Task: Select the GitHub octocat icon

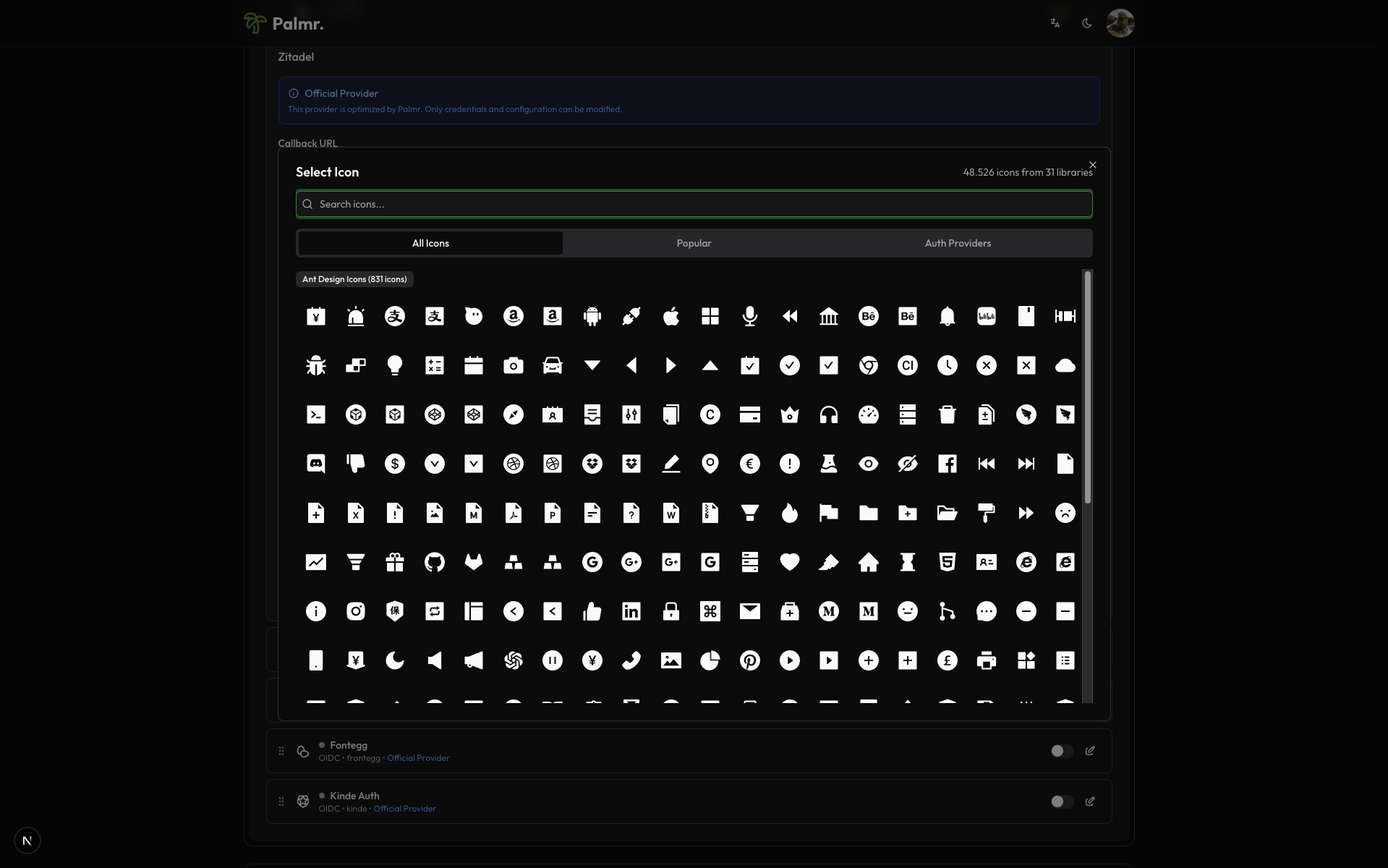Action: pyautogui.click(x=434, y=562)
